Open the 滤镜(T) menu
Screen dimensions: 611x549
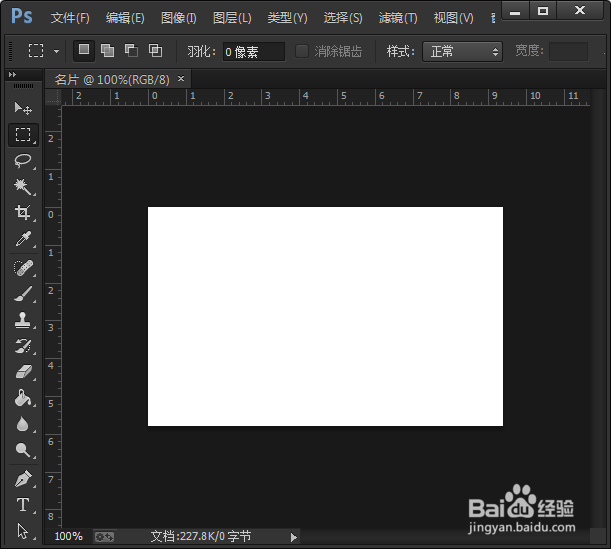(398, 18)
